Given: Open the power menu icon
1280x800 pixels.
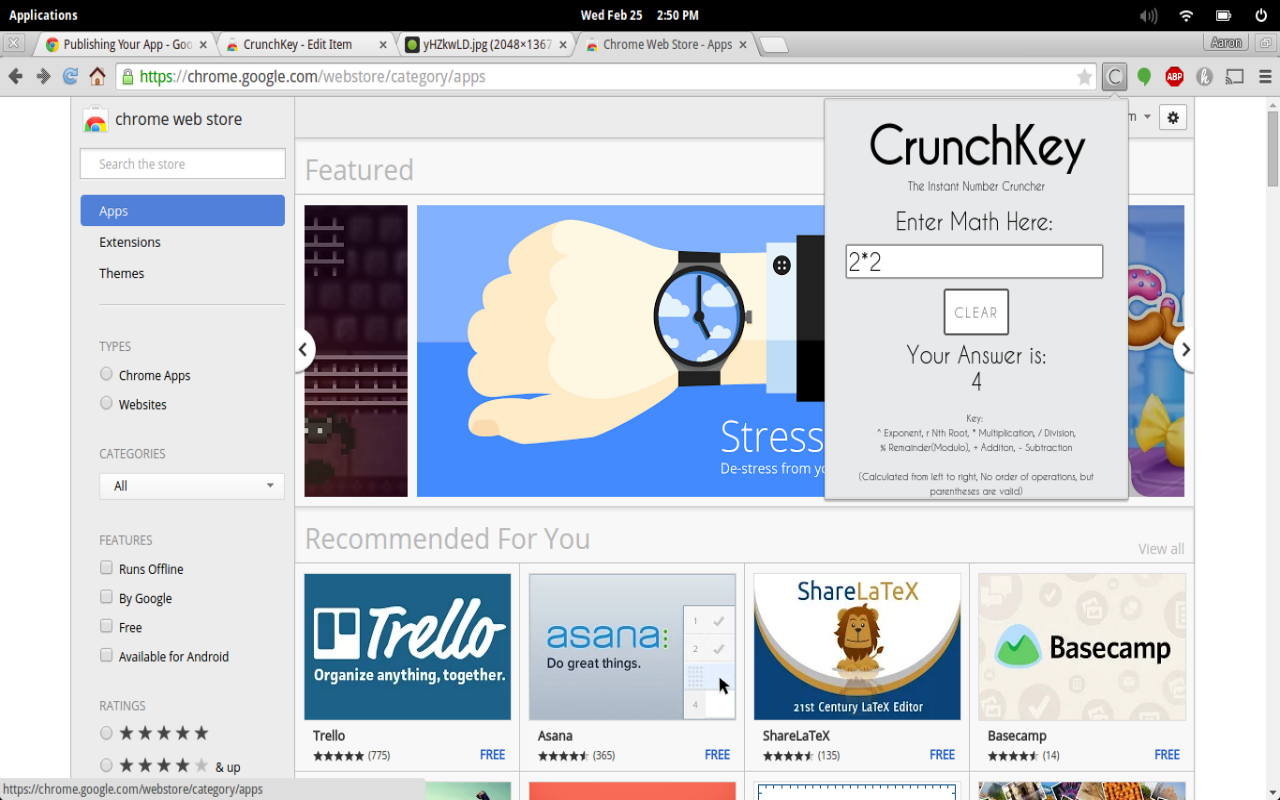Looking at the screenshot, I should pos(1260,15).
